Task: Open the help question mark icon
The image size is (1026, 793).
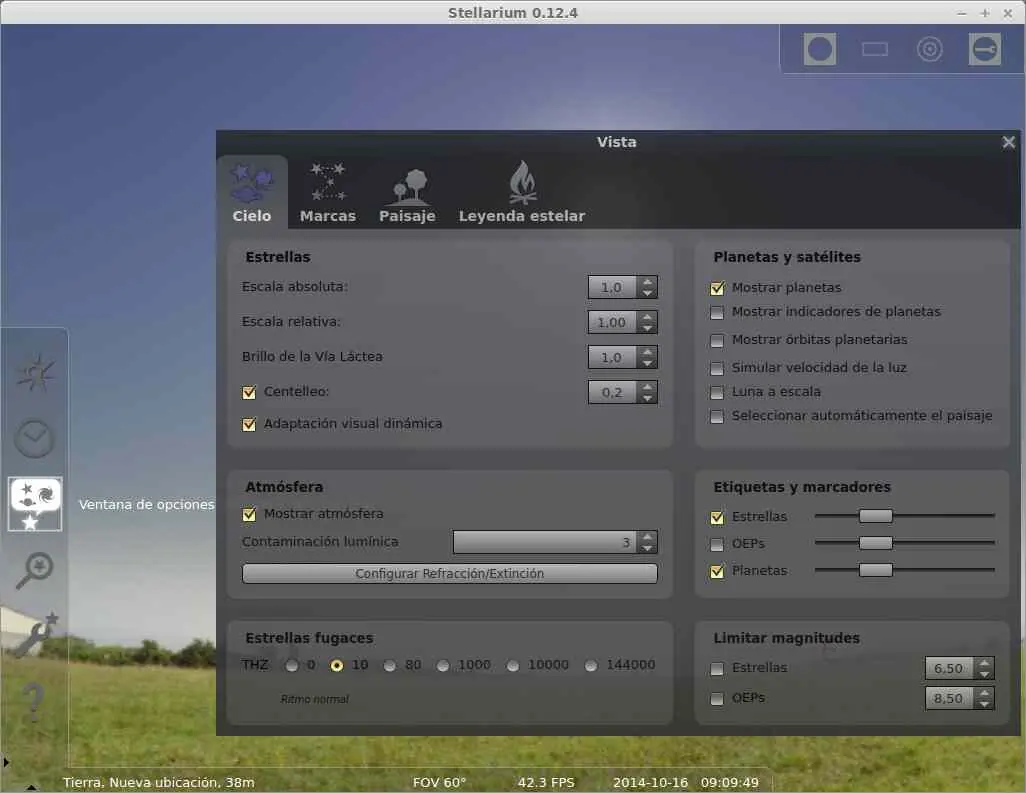Action: 33,701
